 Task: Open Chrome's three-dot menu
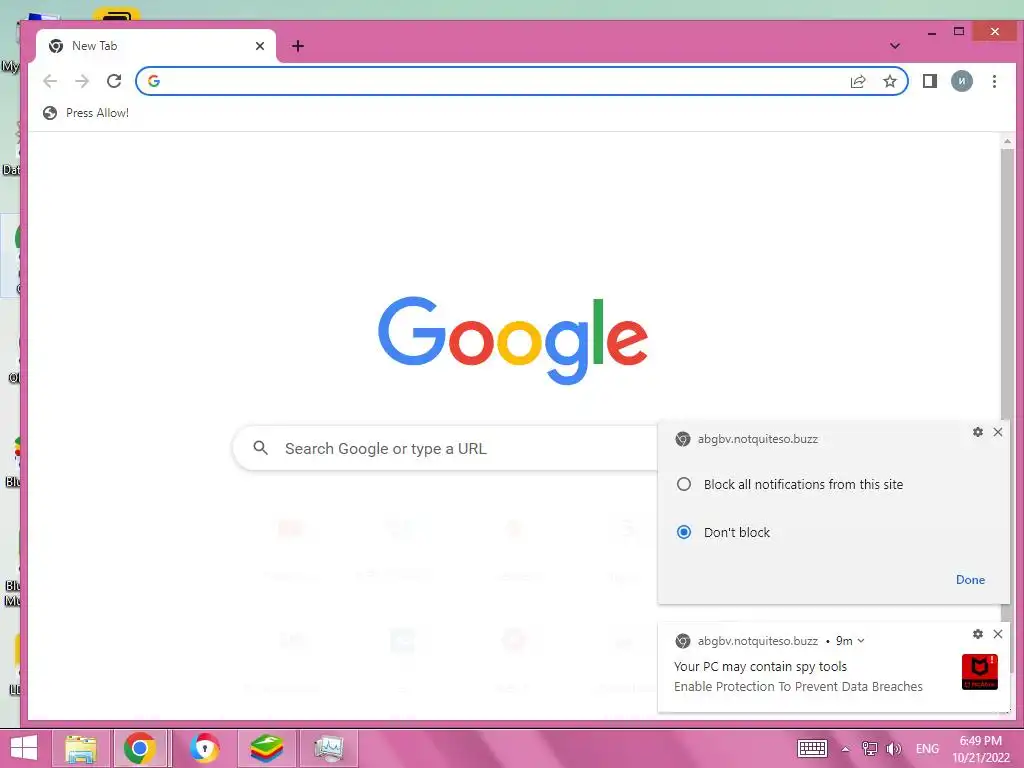[994, 81]
